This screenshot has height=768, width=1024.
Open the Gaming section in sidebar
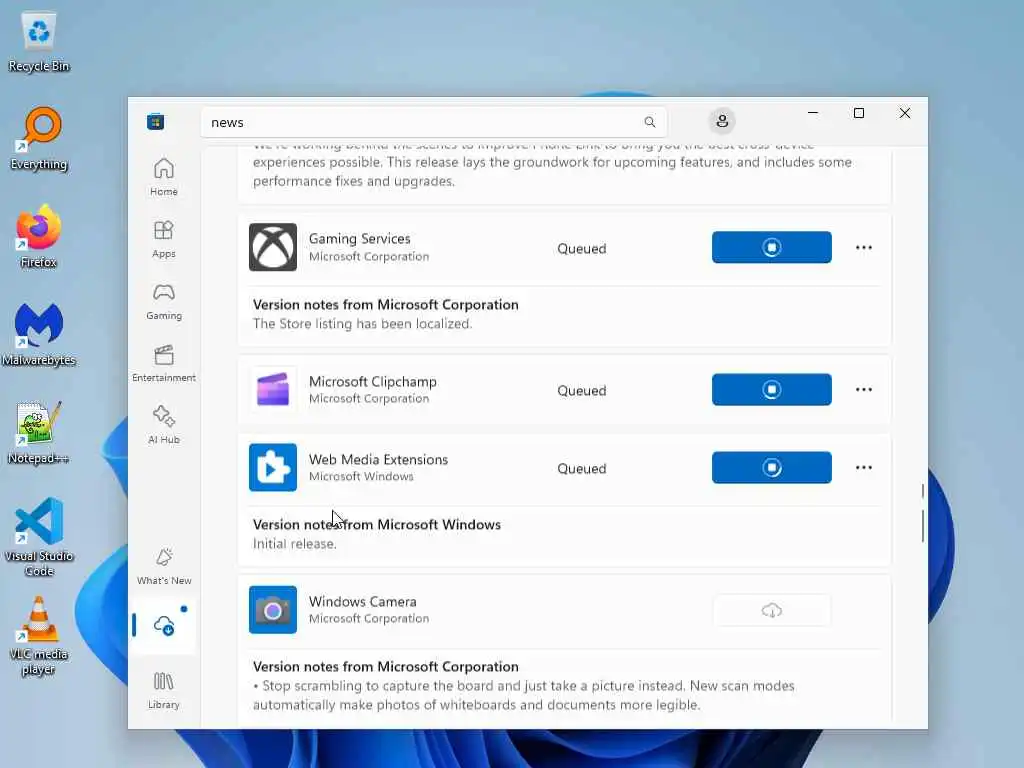click(164, 301)
